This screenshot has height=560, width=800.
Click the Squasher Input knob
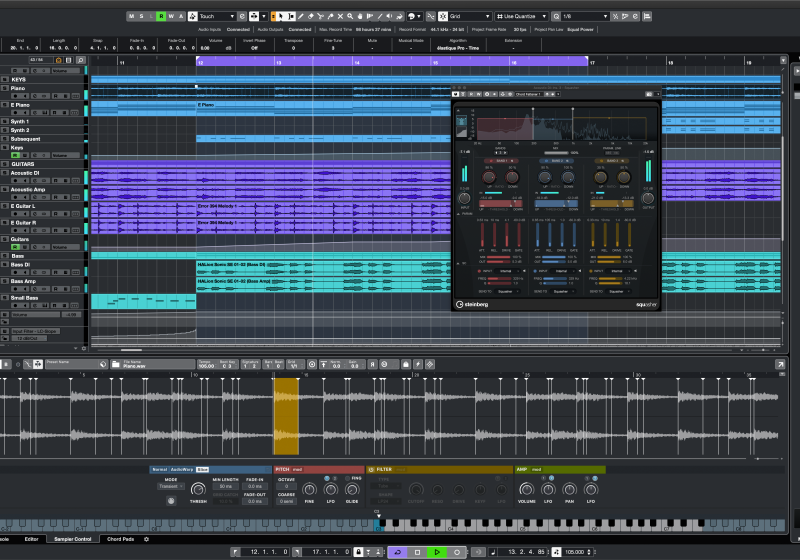[463, 199]
